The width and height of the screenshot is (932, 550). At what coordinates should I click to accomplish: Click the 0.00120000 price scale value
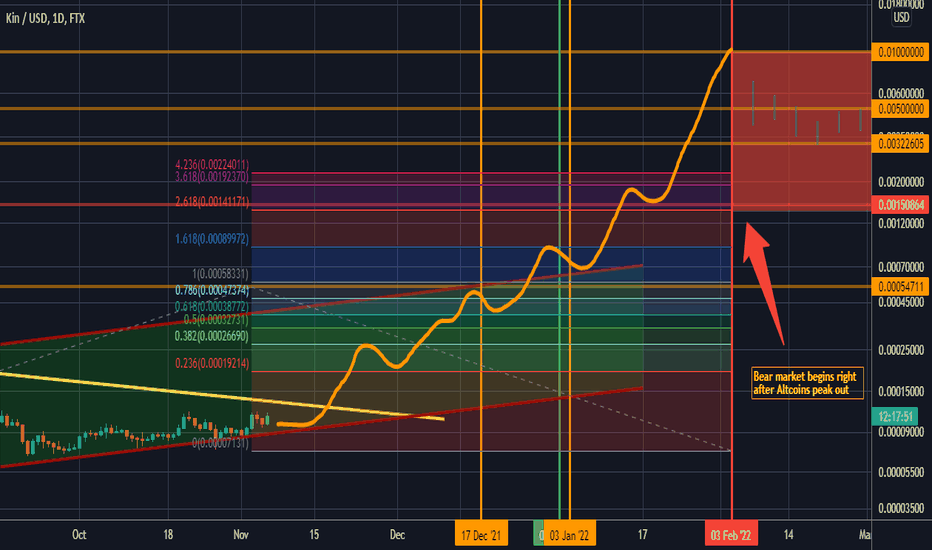[901, 224]
